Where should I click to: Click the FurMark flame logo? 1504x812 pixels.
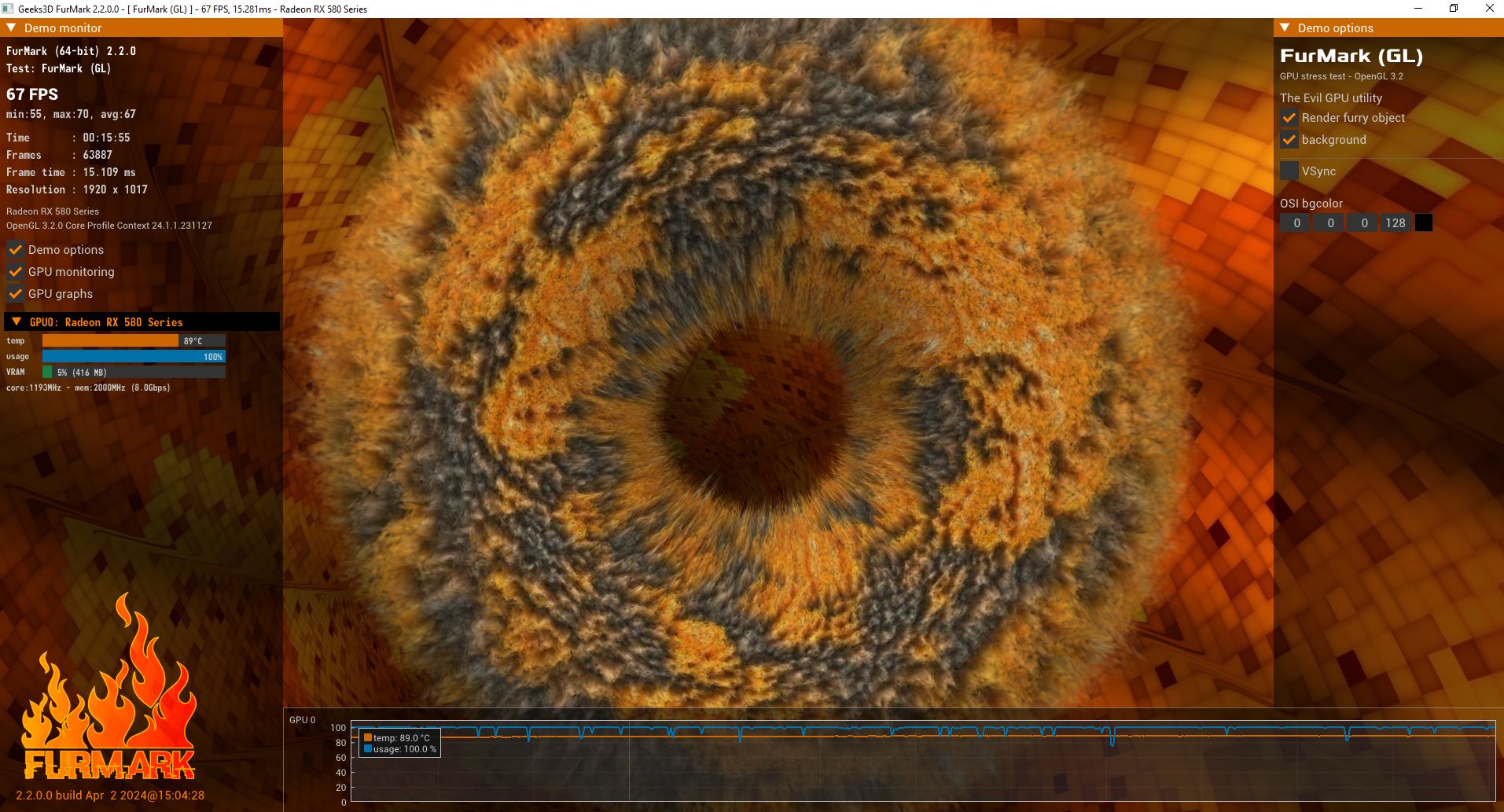[108, 686]
